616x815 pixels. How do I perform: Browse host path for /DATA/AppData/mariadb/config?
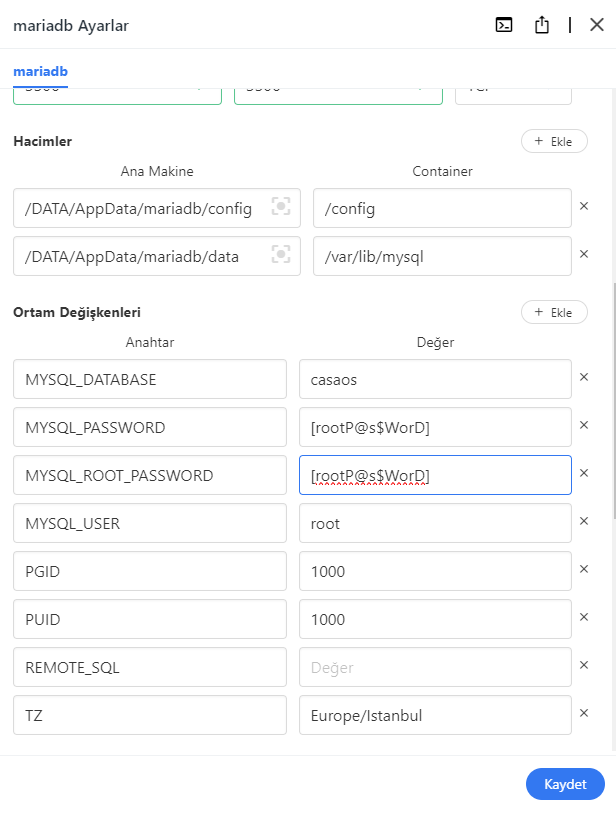(x=281, y=206)
